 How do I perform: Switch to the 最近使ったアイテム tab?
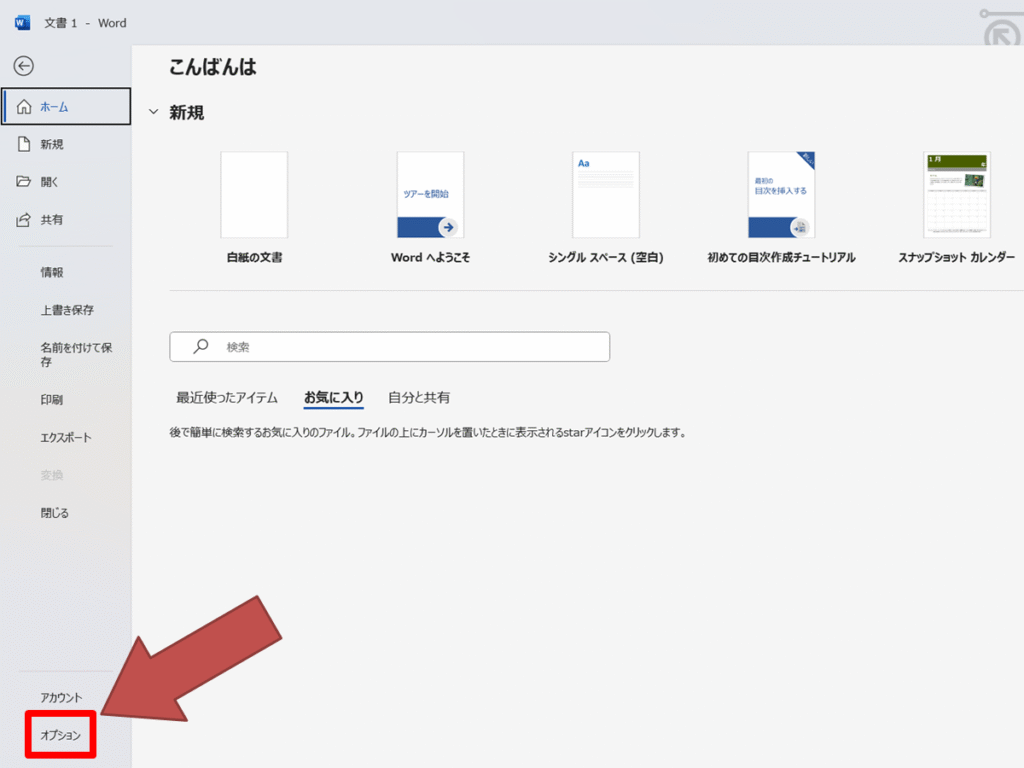tap(227, 397)
